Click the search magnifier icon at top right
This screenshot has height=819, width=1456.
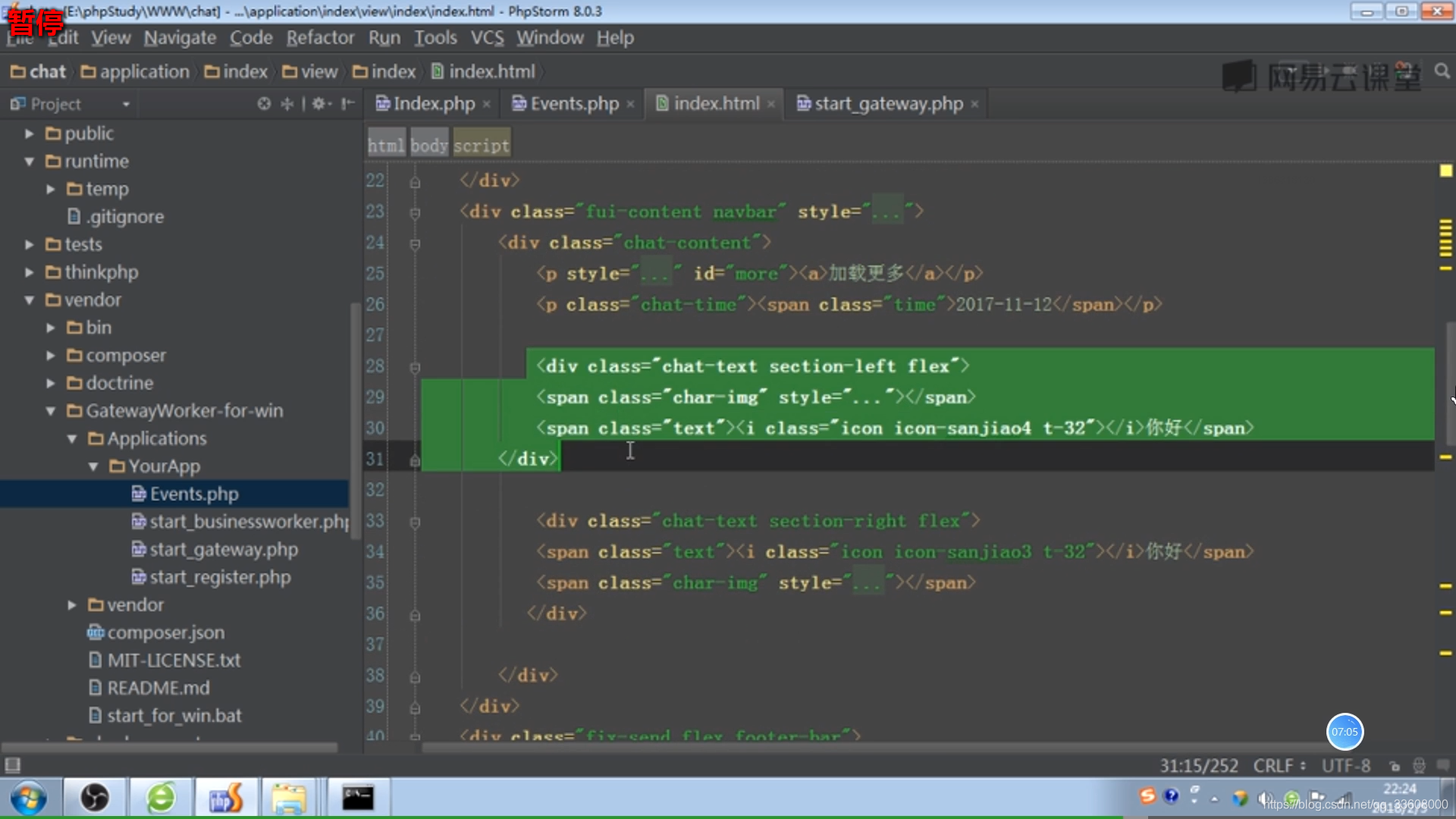(x=1442, y=71)
